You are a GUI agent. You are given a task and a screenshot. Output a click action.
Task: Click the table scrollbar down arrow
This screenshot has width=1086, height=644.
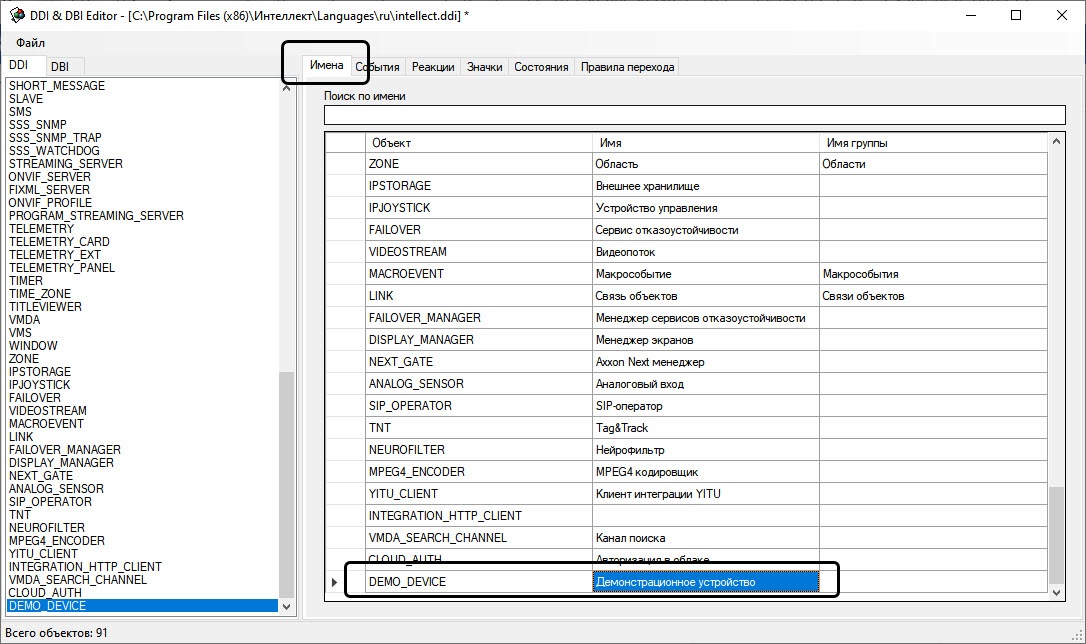(1057, 592)
